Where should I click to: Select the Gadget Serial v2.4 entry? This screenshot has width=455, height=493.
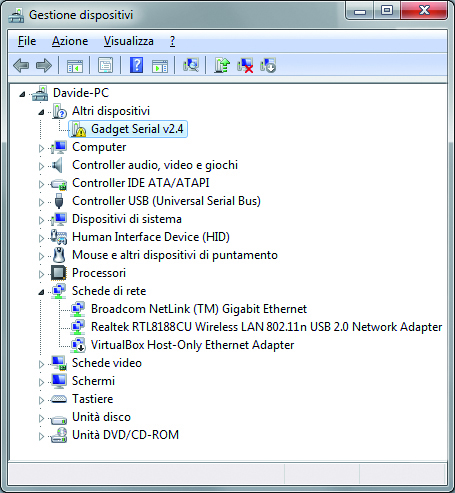coord(137,129)
